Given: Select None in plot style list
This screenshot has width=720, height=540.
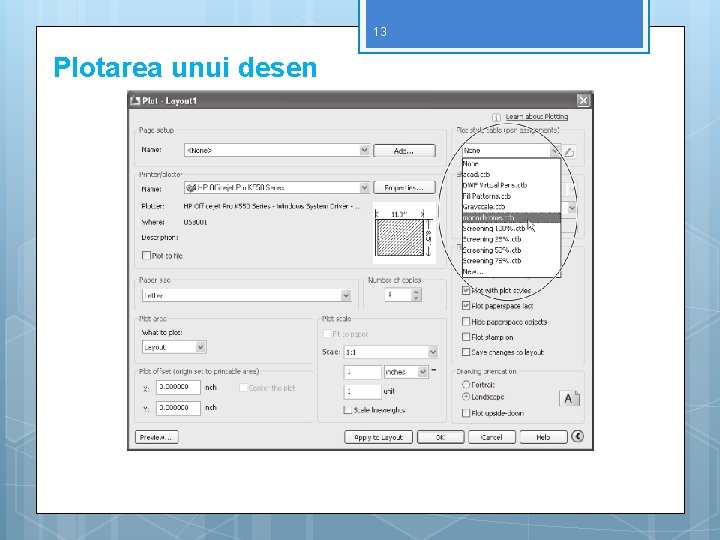Looking at the screenshot, I should pos(511,164).
